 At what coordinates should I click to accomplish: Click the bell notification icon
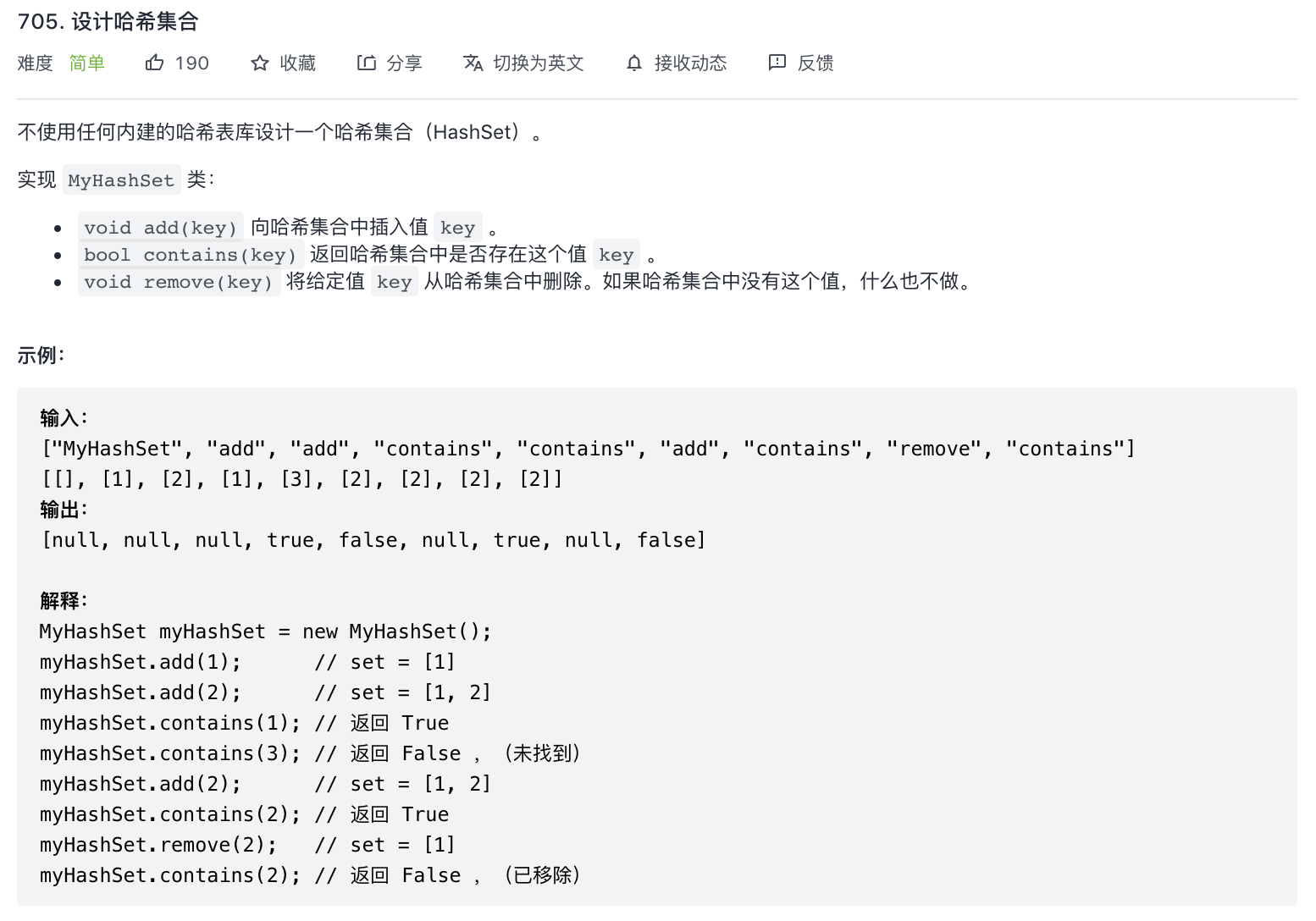pyautogui.click(x=633, y=63)
